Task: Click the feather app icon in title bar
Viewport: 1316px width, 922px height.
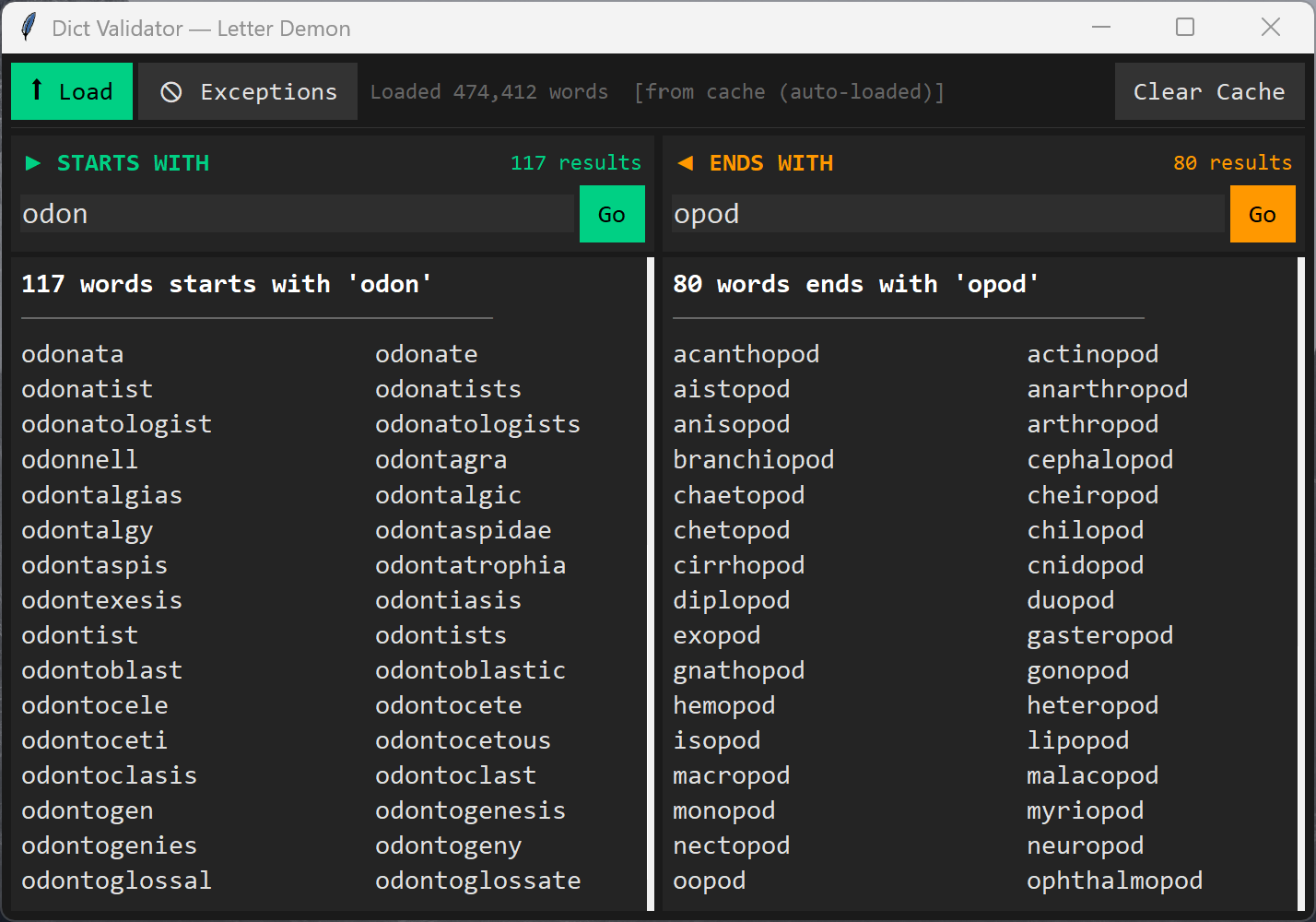Action: pos(29,28)
